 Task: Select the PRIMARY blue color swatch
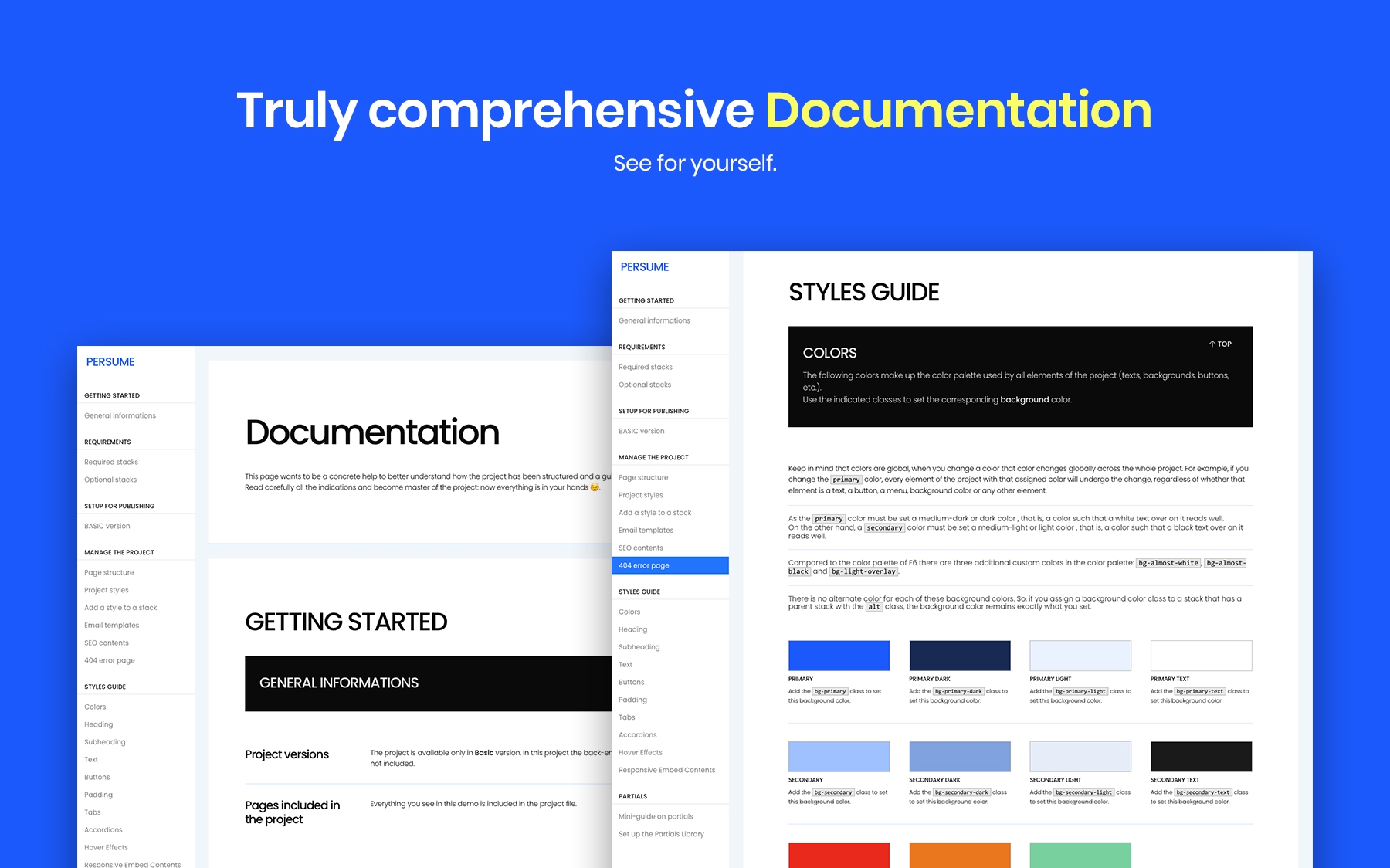(x=839, y=655)
